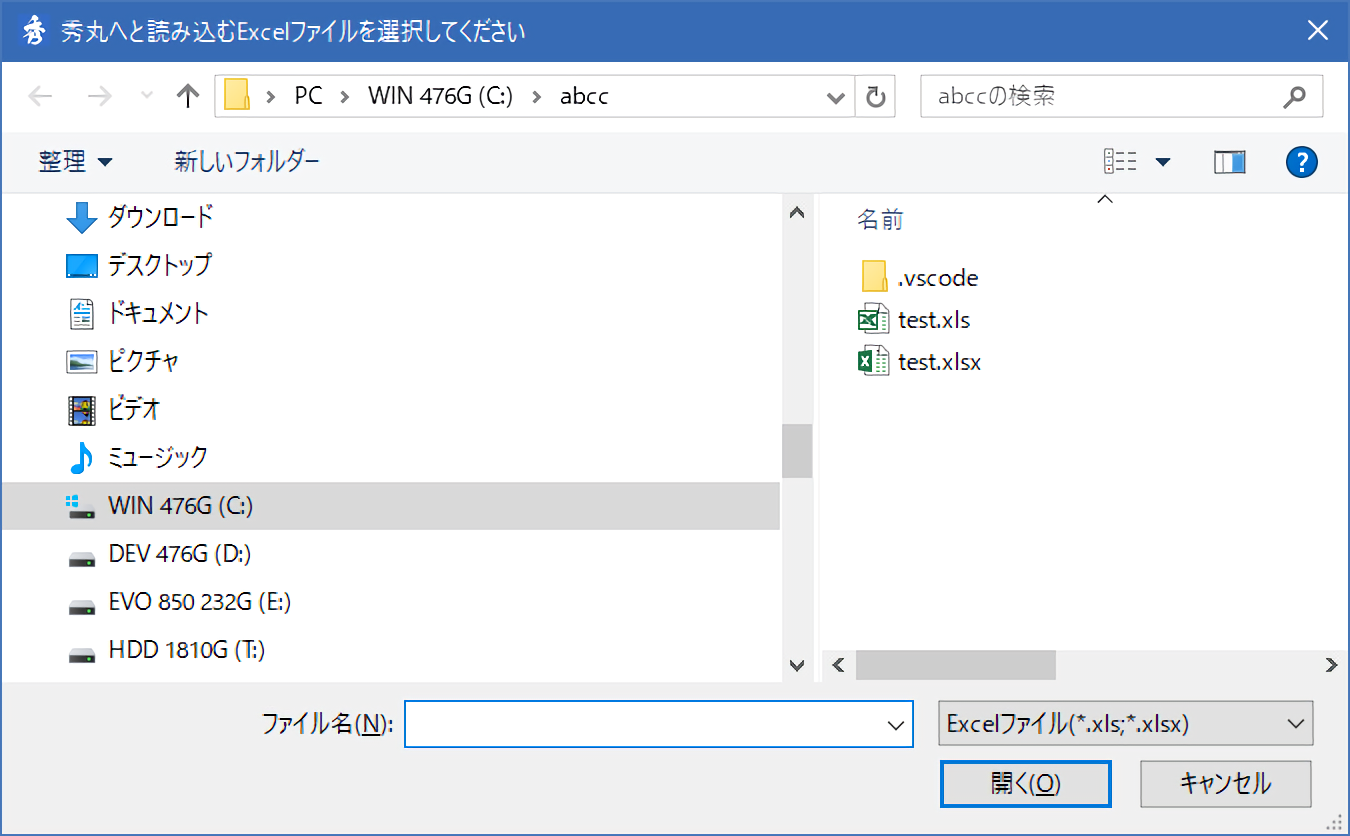1350x836 pixels.
Task: Toggle the preview pane icon
Action: [1229, 161]
